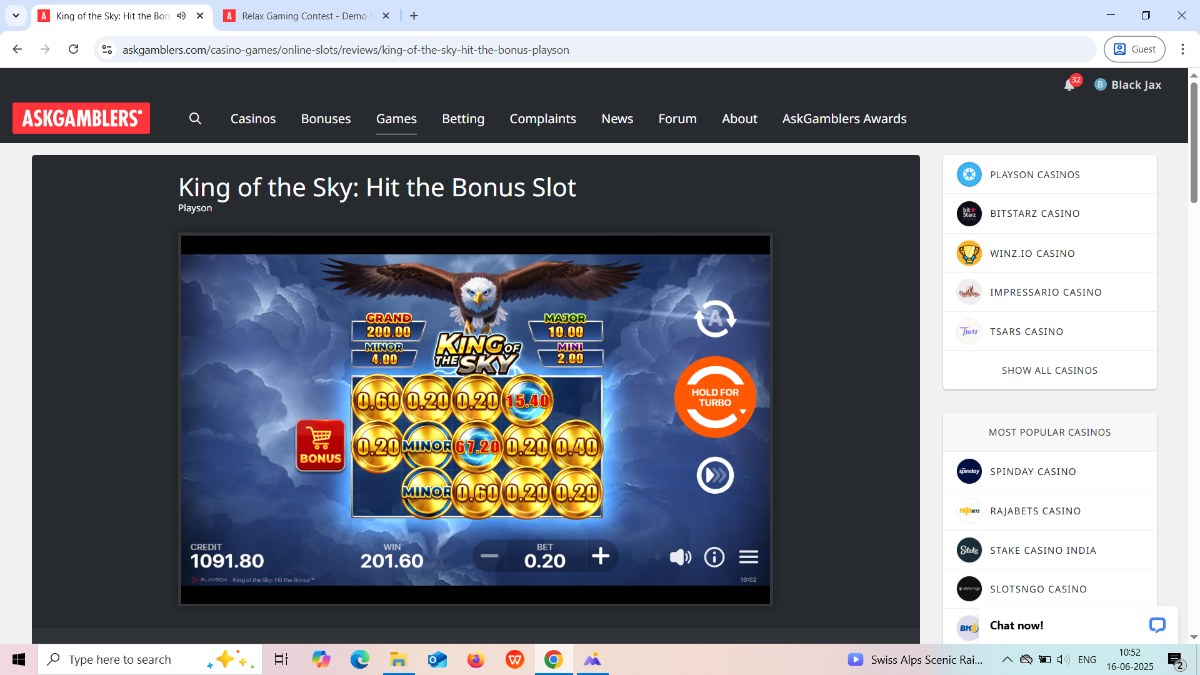Open Task View on taskbar
1200x675 pixels.
coord(281,659)
